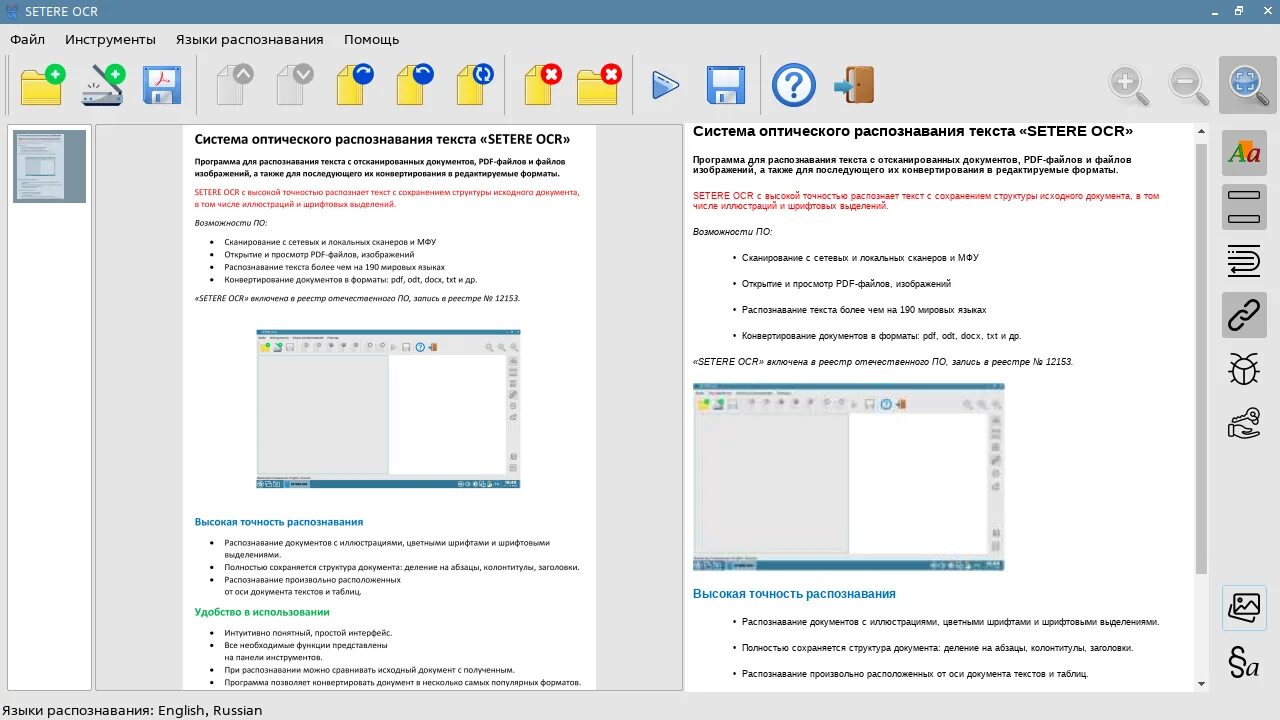Screen dimensions: 1280x720
Task: Click the page icon with circular arrows
Action: (474, 85)
